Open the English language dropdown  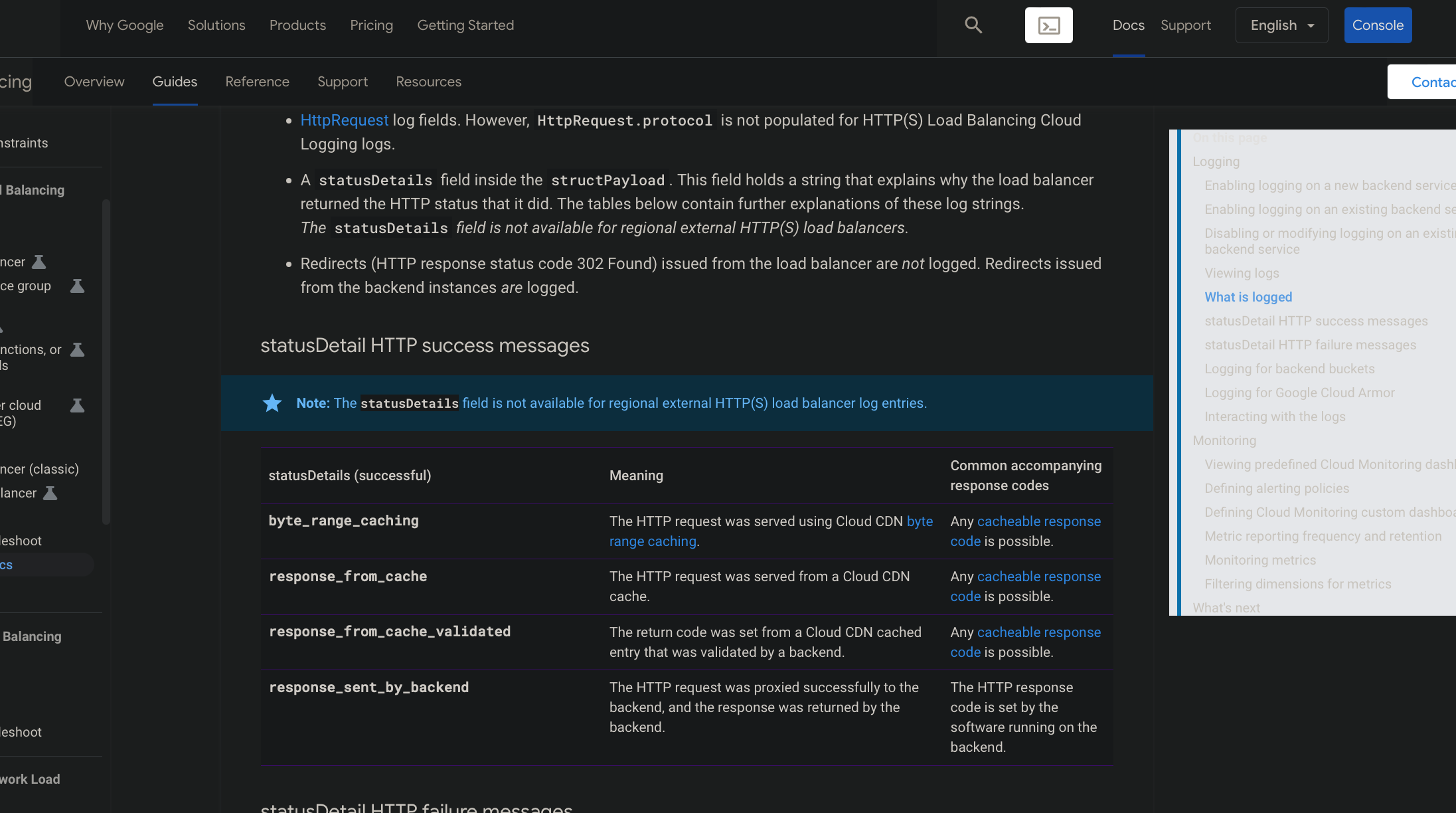coord(1281,25)
